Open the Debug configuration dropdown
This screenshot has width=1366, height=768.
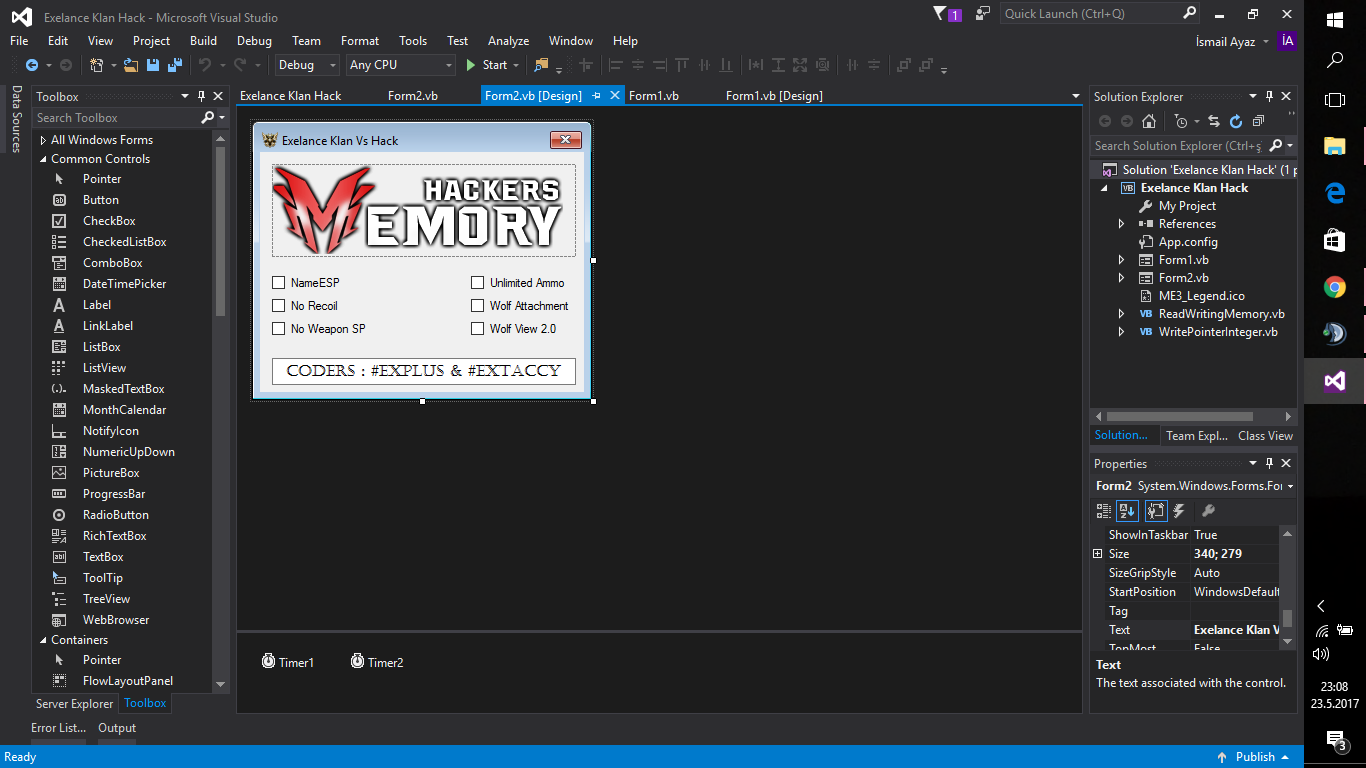(x=307, y=65)
